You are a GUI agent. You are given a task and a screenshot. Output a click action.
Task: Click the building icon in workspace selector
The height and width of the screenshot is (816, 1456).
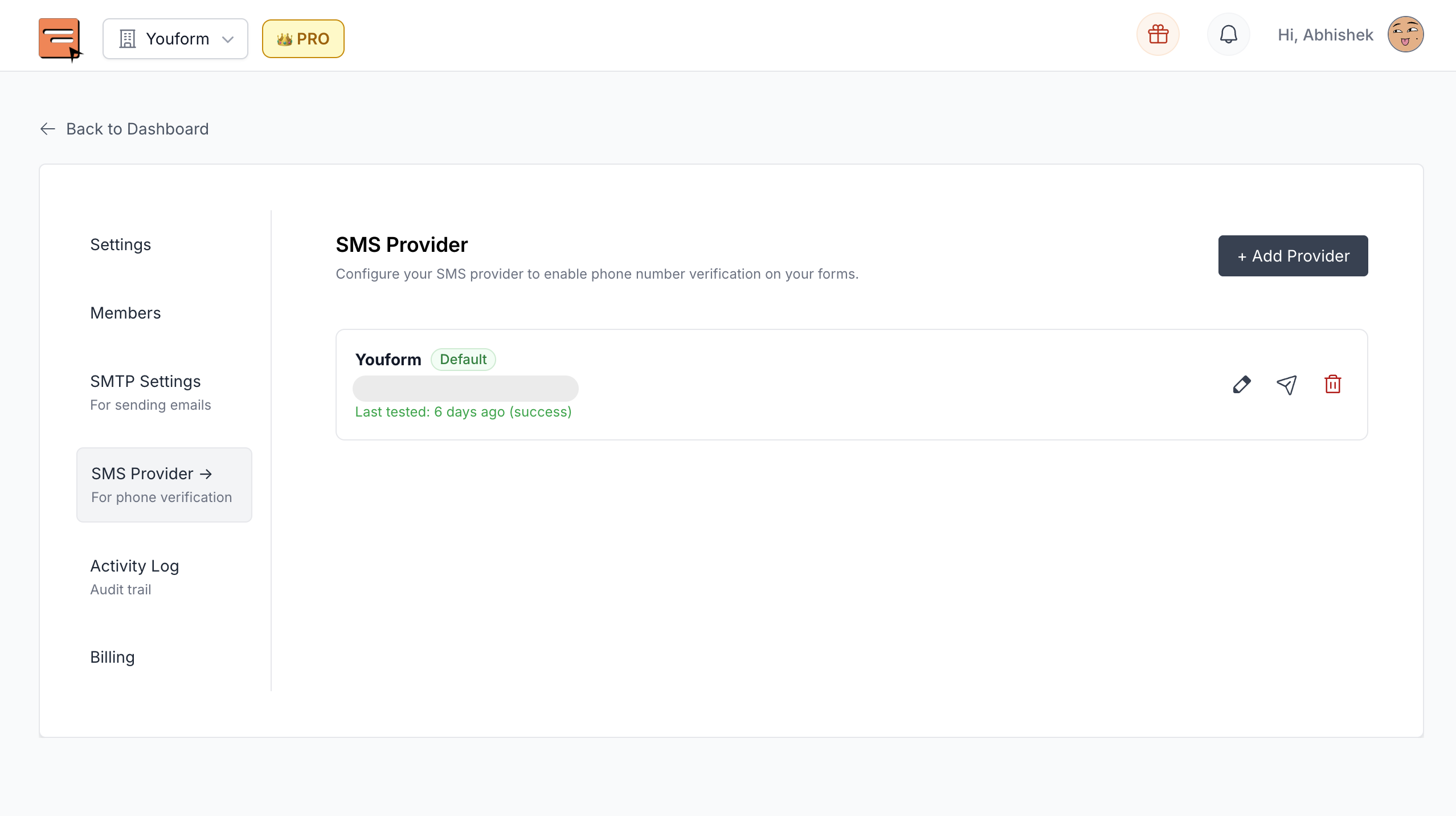tap(128, 39)
